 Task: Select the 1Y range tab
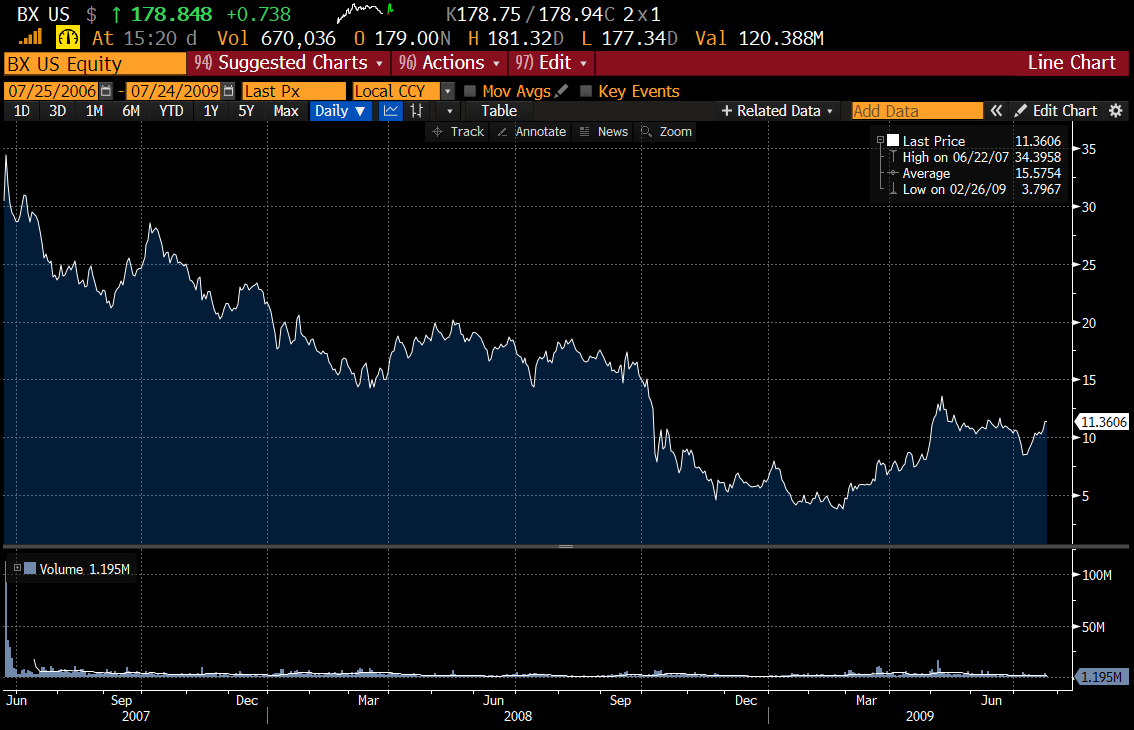(x=210, y=111)
